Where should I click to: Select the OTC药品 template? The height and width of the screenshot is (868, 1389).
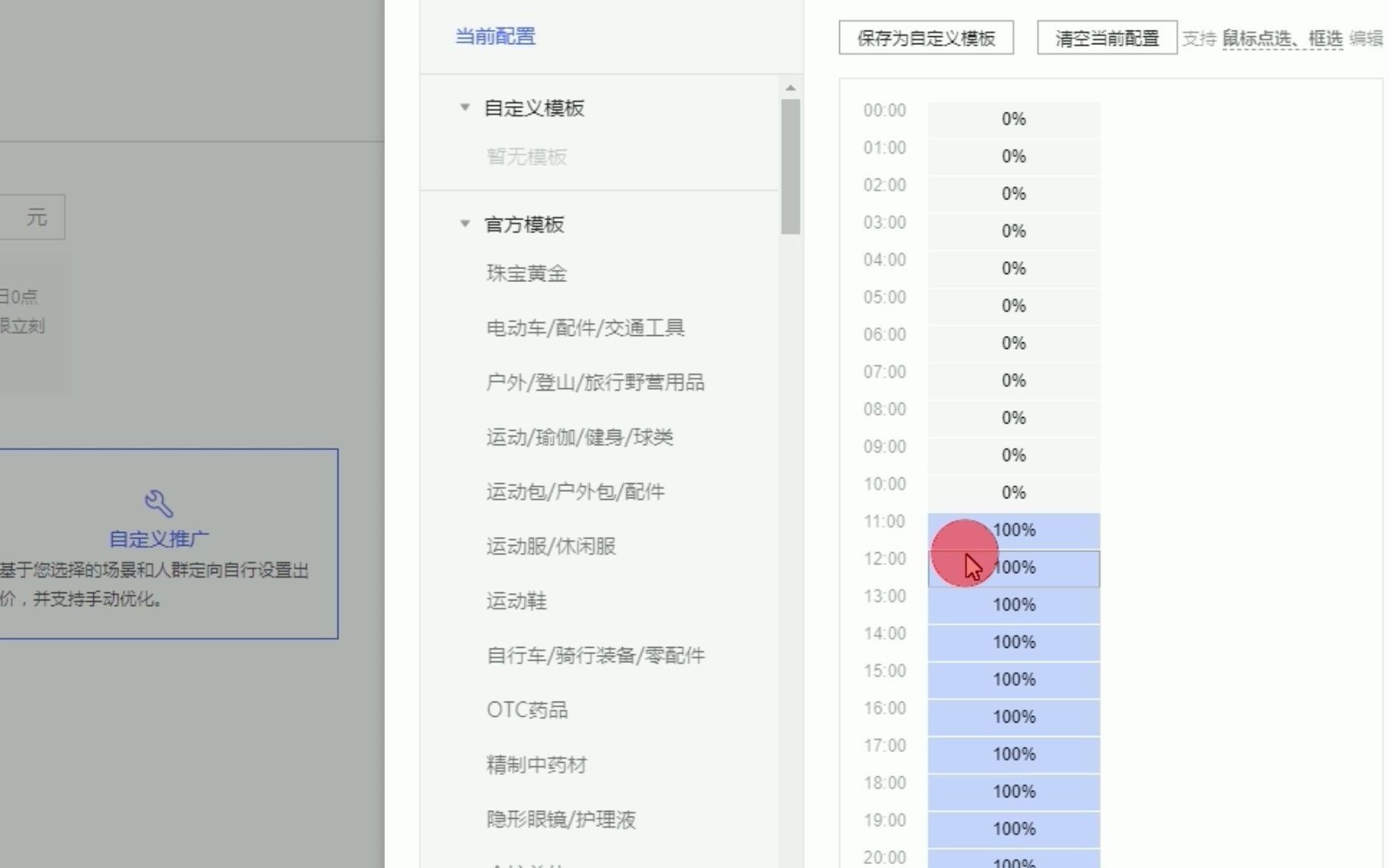527,710
